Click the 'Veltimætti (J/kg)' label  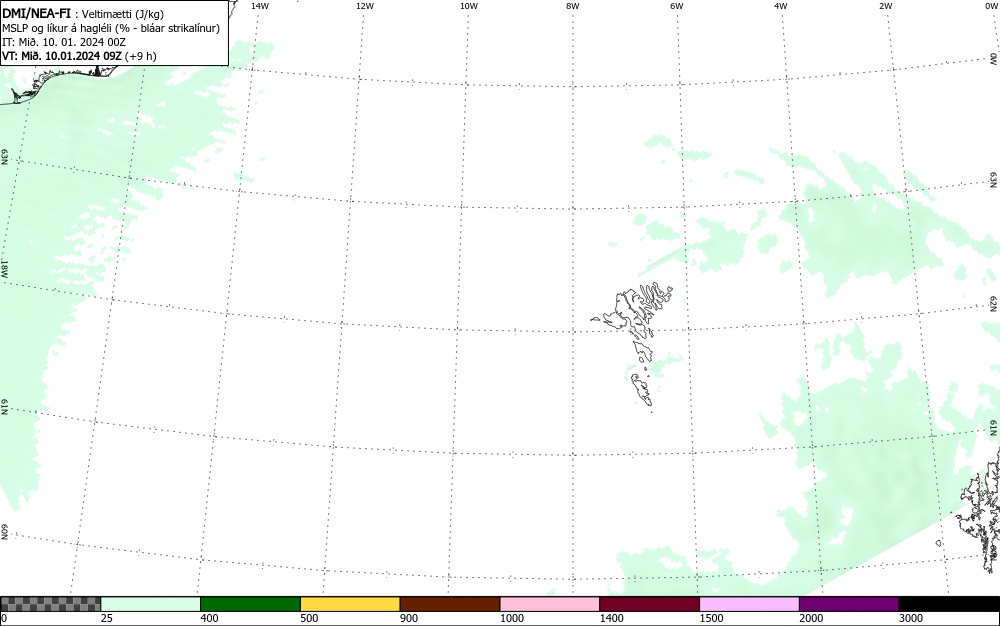click(x=123, y=15)
